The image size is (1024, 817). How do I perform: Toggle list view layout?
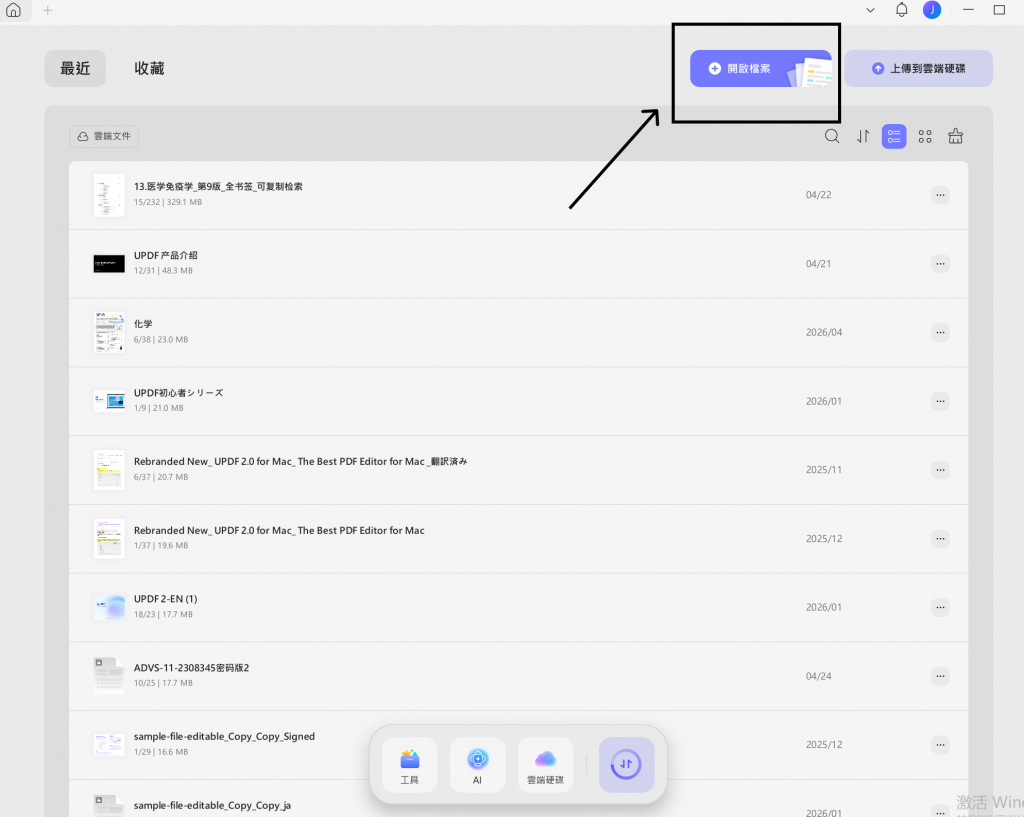(x=894, y=136)
